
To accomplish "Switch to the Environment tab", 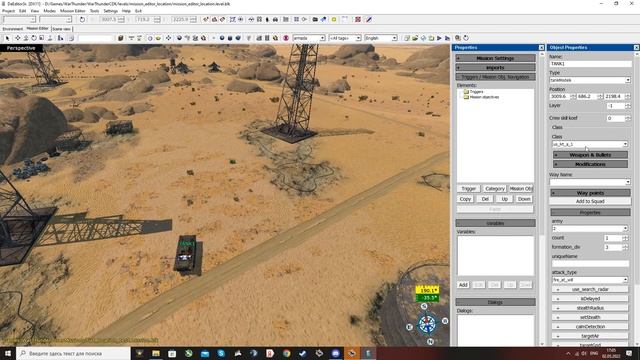I will [x=13, y=29].
